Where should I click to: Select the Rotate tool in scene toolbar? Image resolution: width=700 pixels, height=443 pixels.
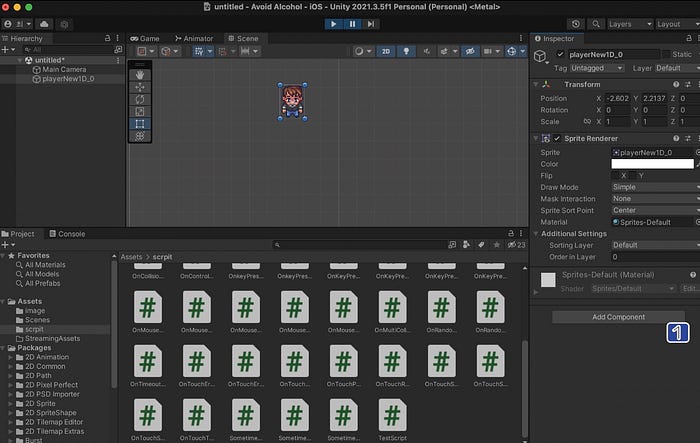click(x=140, y=99)
